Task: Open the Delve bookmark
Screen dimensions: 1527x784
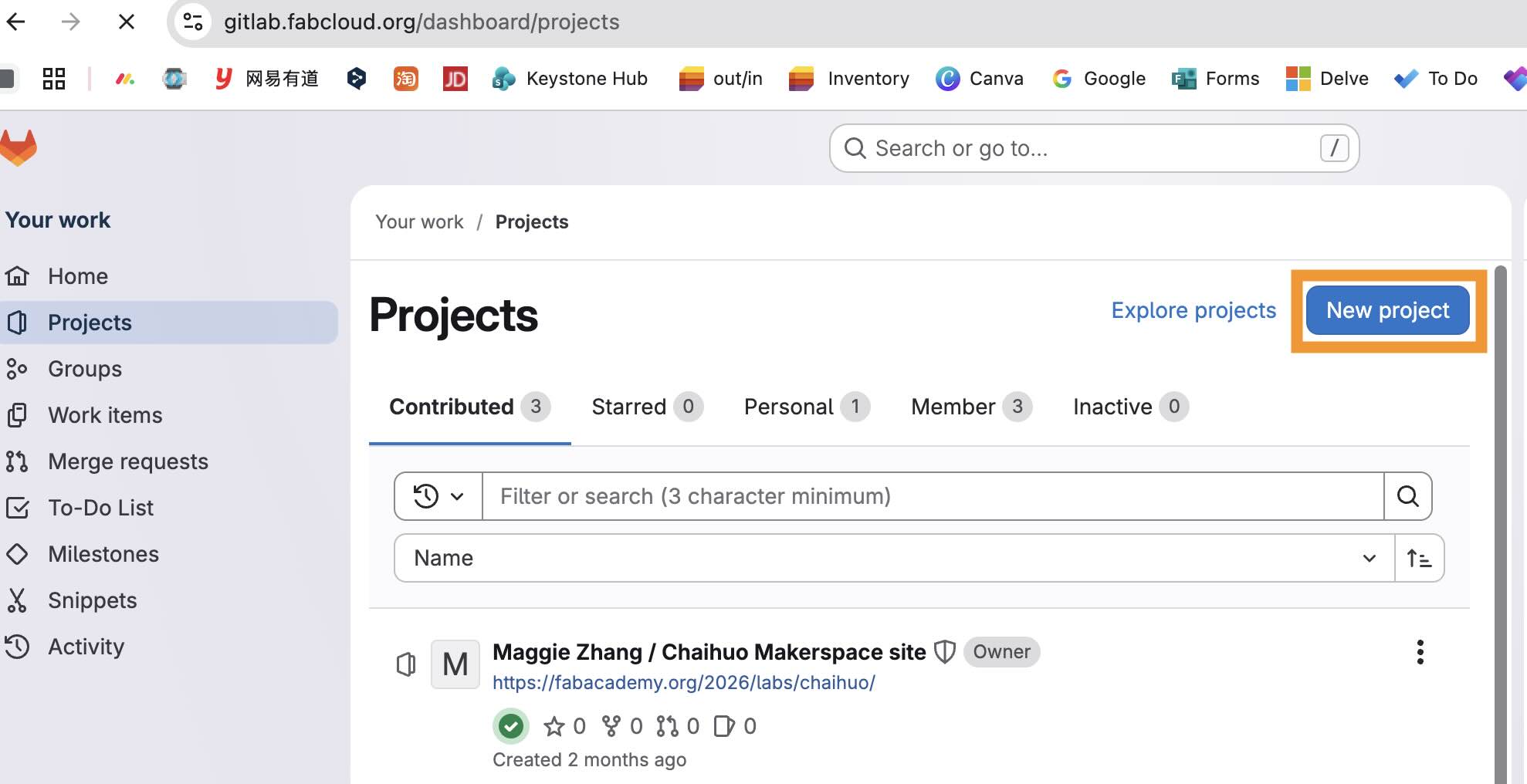Action: (1327, 79)
